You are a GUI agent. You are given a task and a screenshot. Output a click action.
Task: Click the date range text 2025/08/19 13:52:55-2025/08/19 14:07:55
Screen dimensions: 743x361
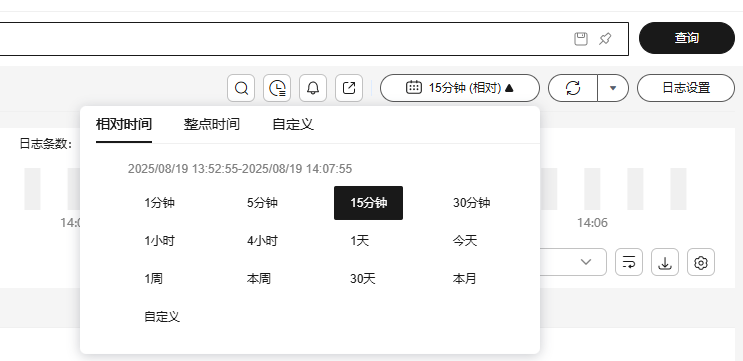(x=240, y=169)
